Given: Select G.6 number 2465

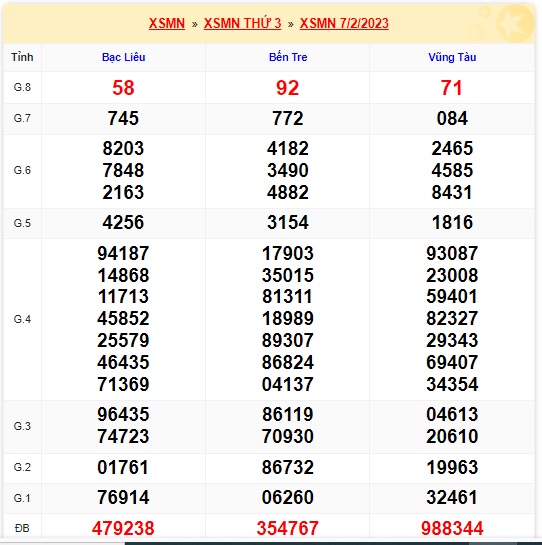Looking at the screenshot, I should click(x=452, y=148).
